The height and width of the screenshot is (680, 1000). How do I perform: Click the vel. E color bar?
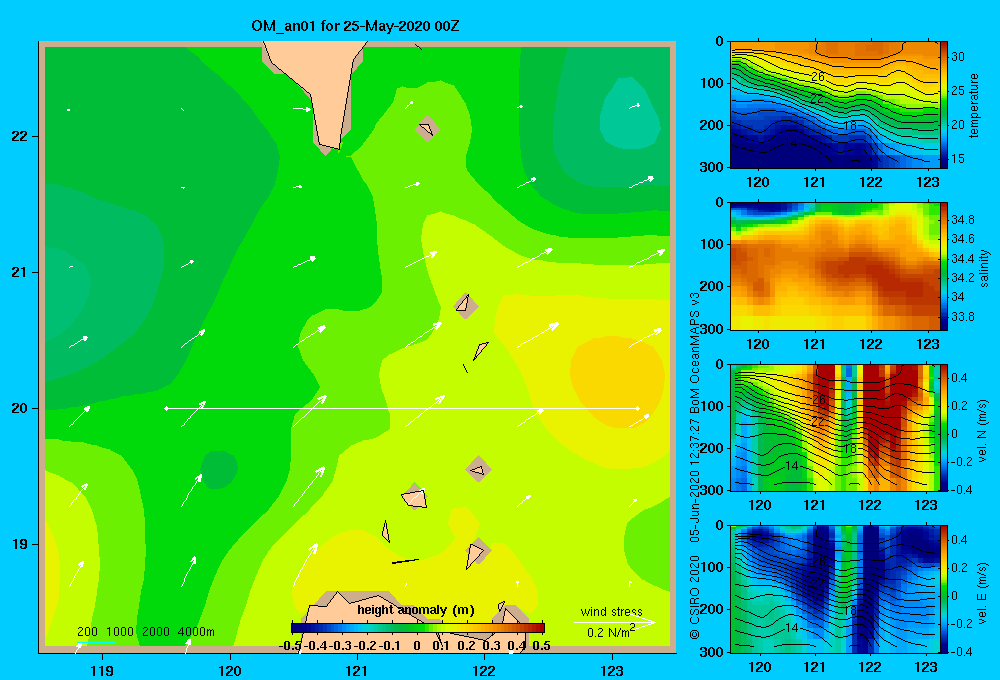[x=944, y=589]
